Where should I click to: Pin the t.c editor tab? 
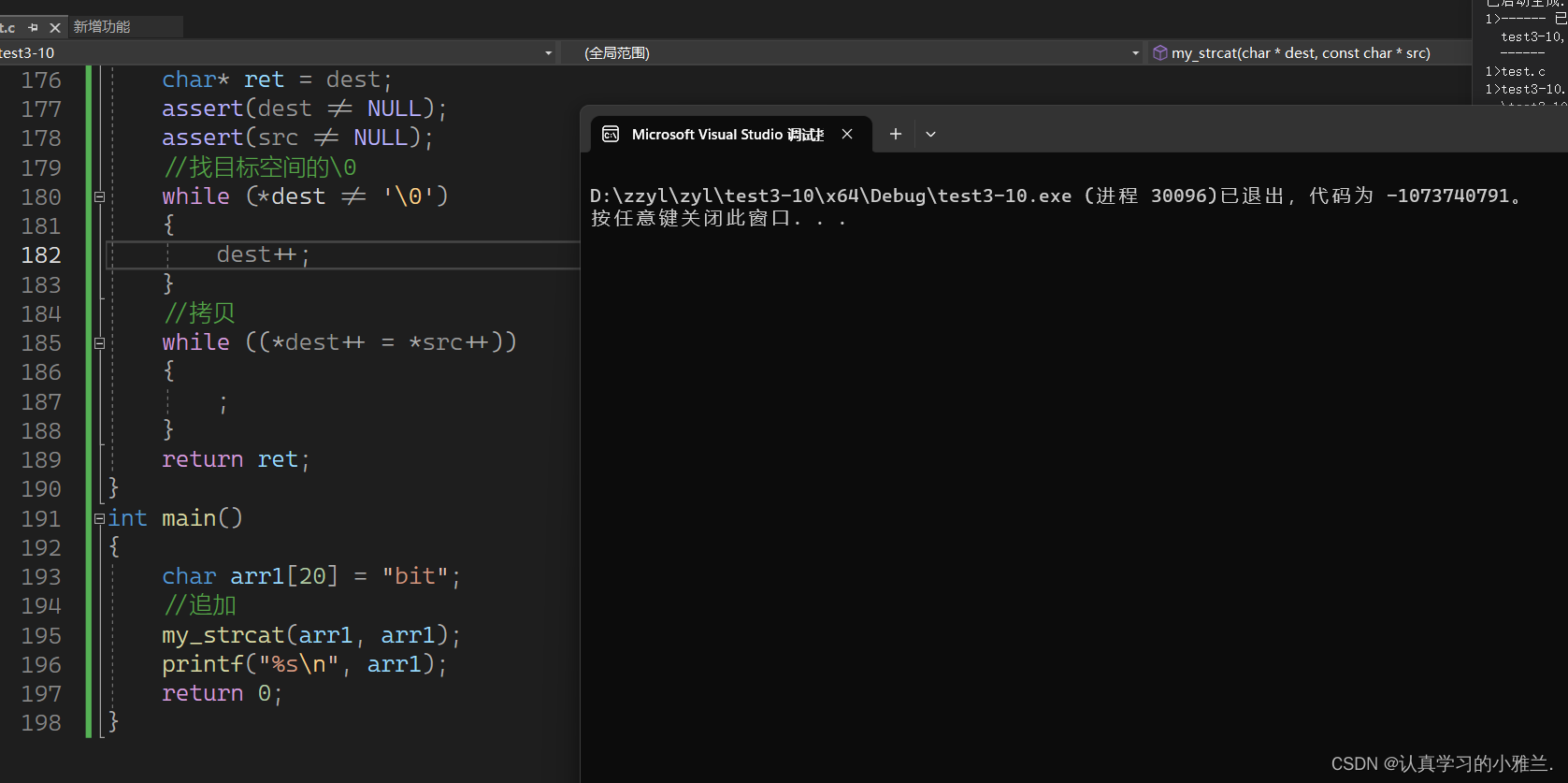34,27
